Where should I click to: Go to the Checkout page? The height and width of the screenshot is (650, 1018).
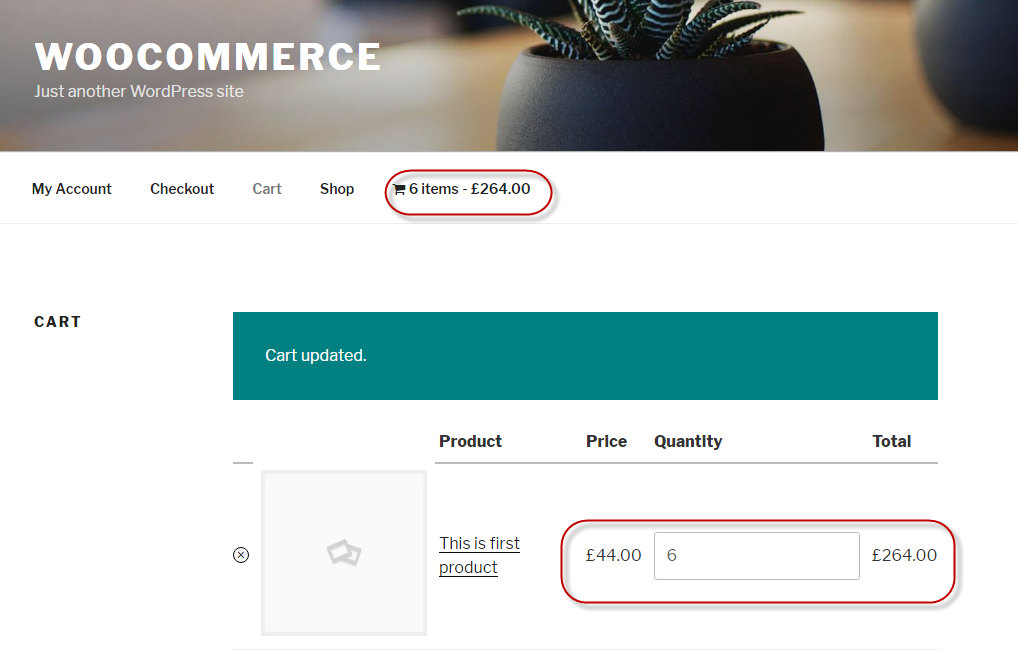(182, 189)
